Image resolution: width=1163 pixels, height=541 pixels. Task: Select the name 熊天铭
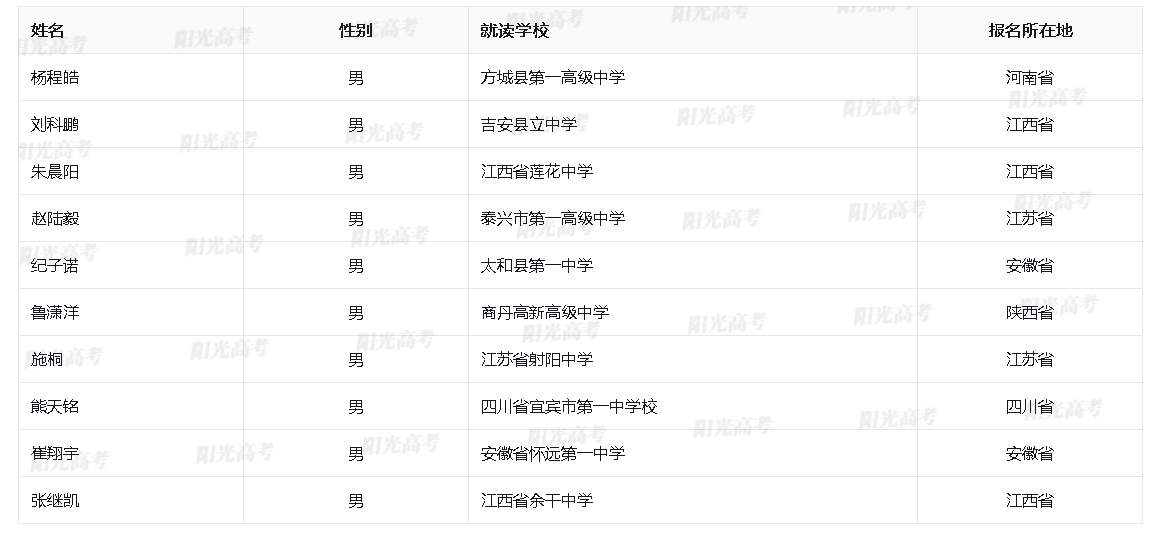coord(55,407)
